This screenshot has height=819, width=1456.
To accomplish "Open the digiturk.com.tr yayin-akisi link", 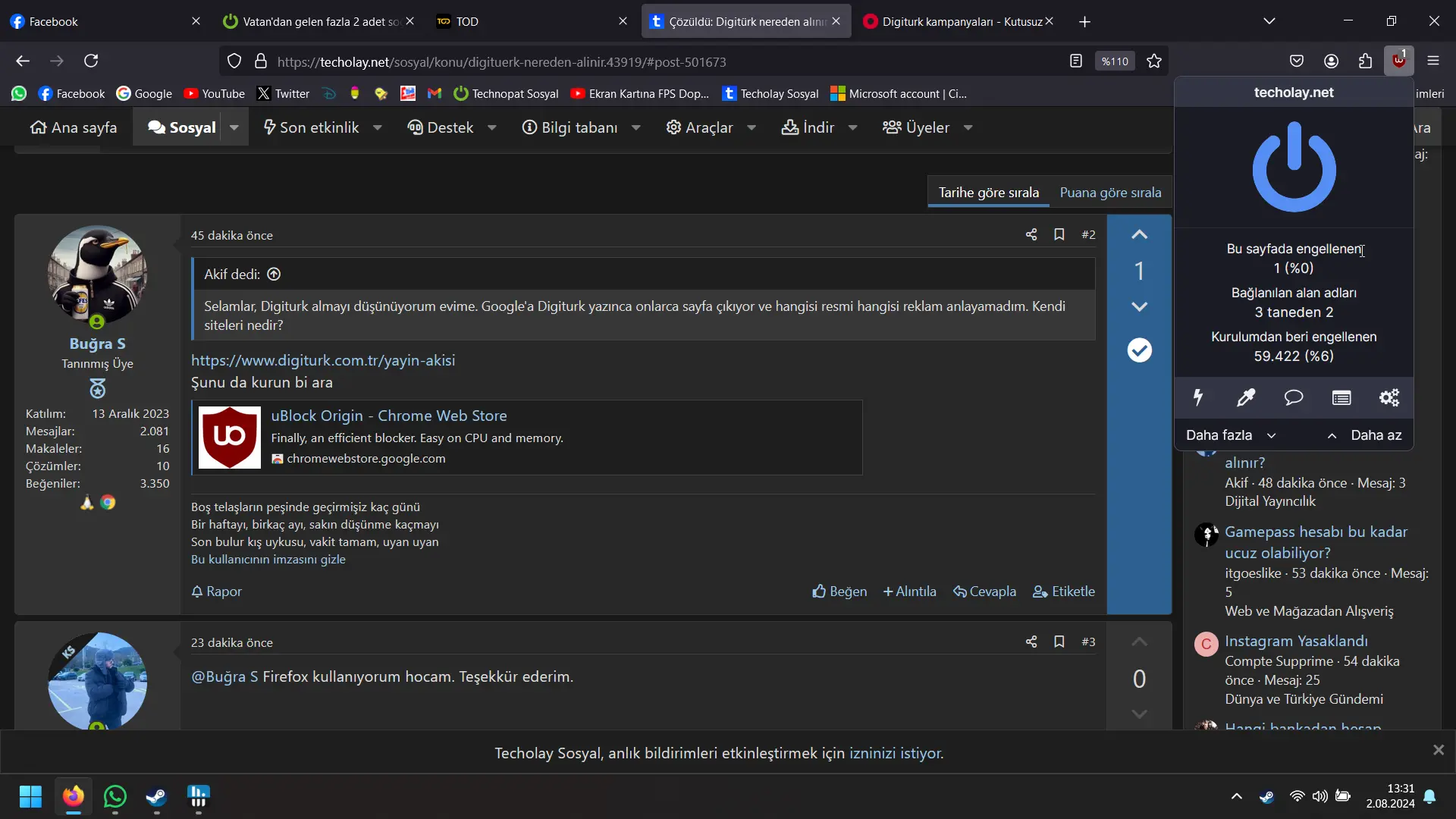I will pyautogui.click(x=323, y=360).
